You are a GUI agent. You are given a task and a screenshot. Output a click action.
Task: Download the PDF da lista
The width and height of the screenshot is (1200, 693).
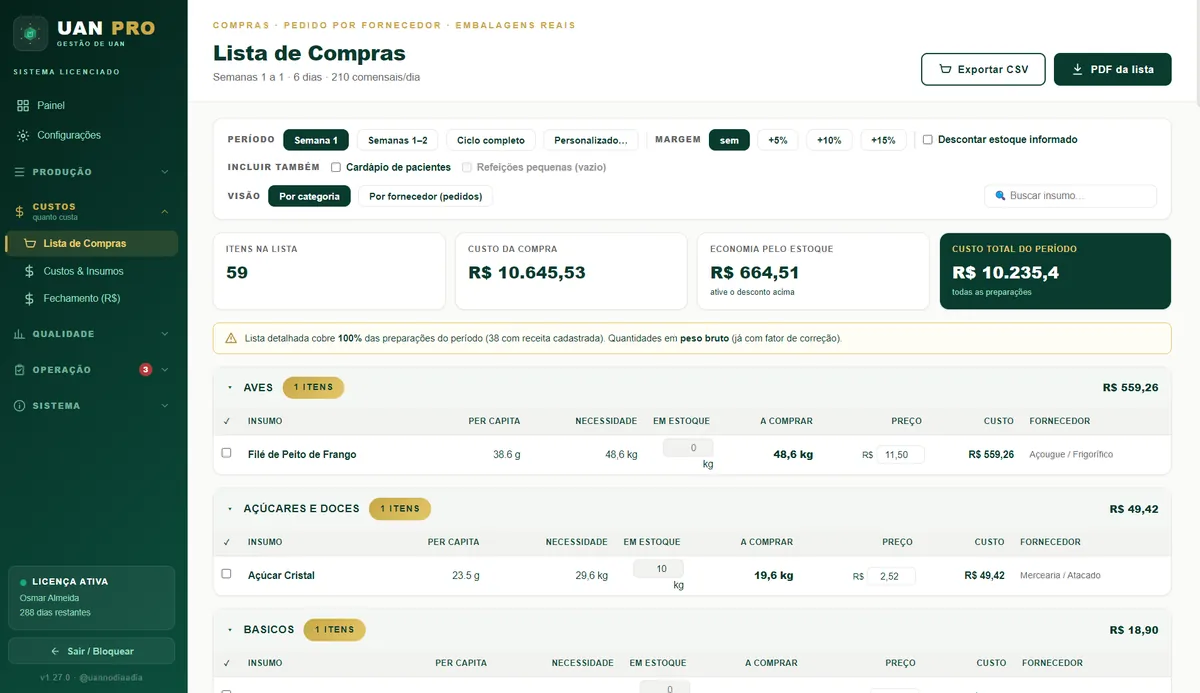click(x=1112, y=69)
